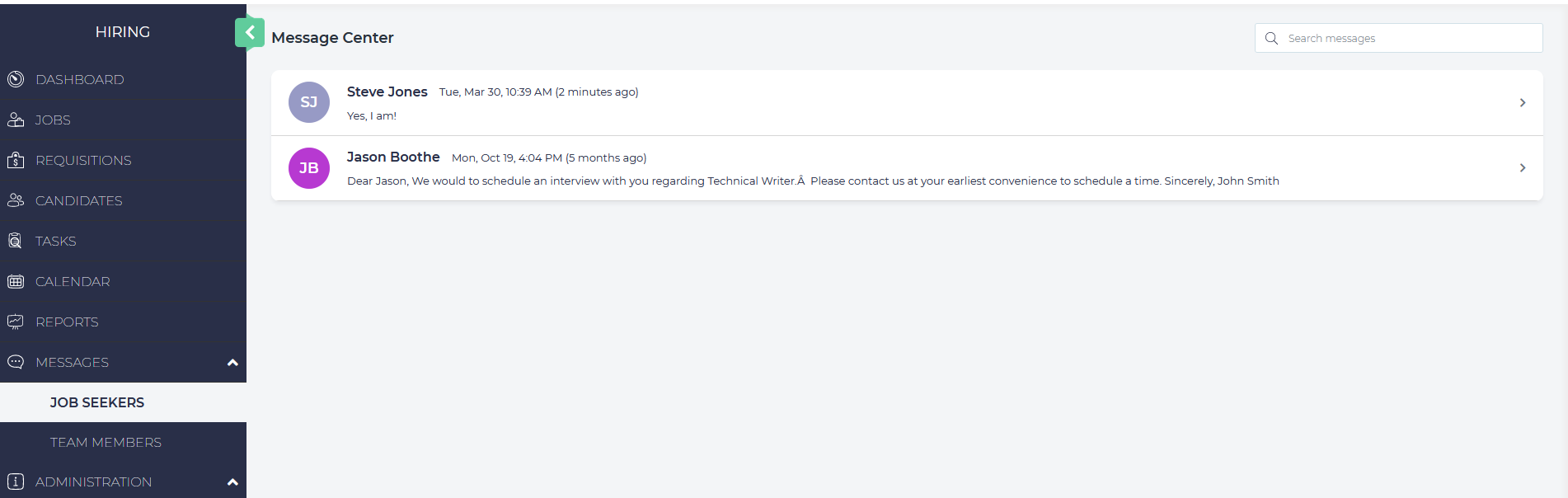The width and height of the screenshot is (1568, 498).
Task: Click the Calendar icon in sidebar
Action: coord(16,281)
